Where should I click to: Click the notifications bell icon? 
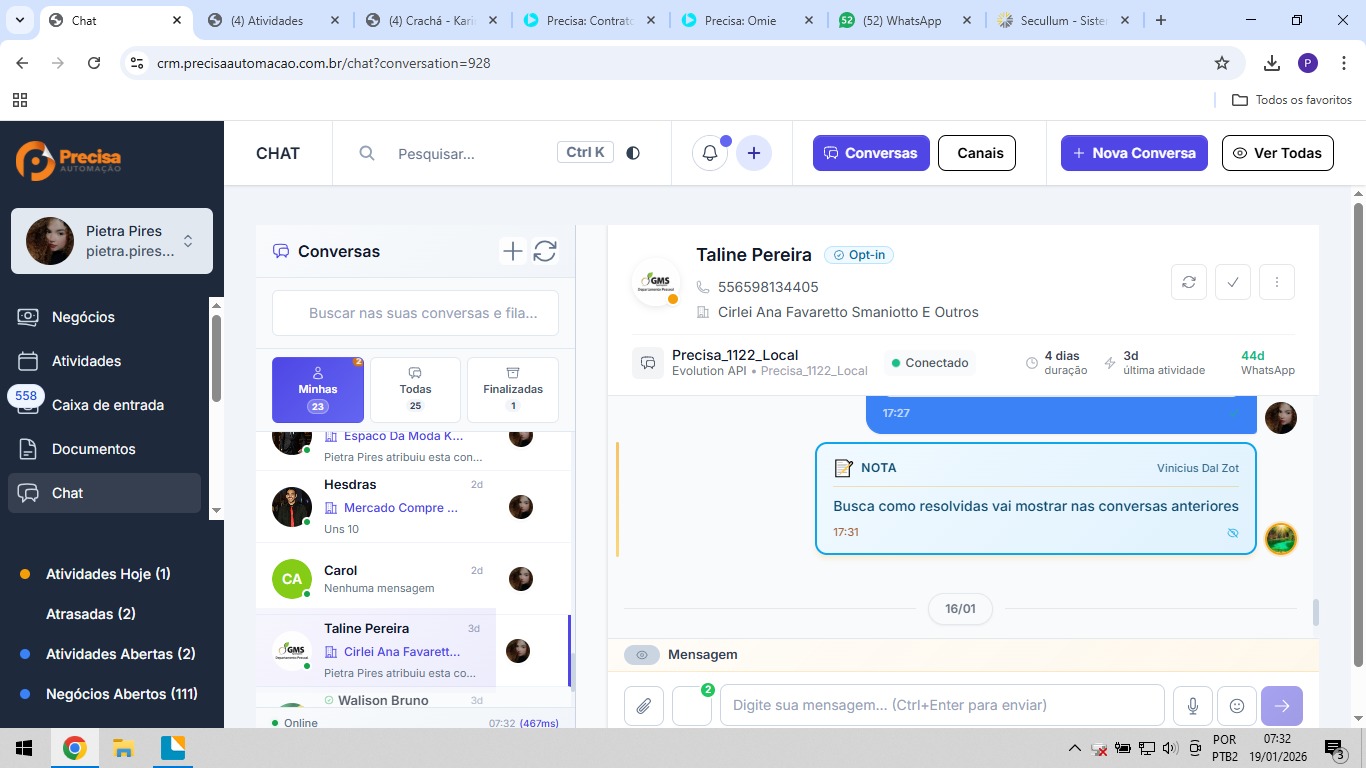pos(710,153)
